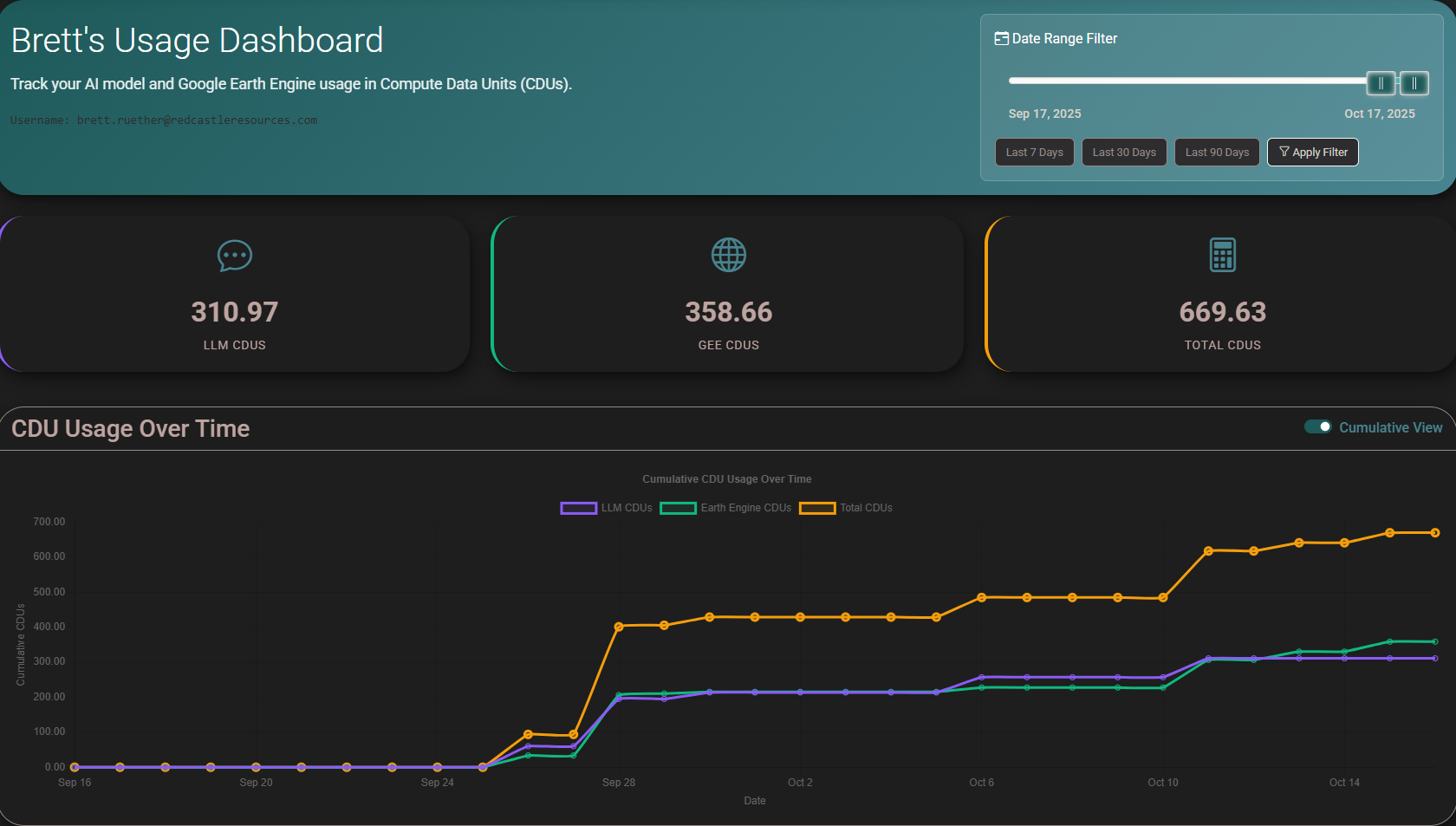Click the final Total CDUs data point
Screen dimensions: 1456x826
[1435, 533]
